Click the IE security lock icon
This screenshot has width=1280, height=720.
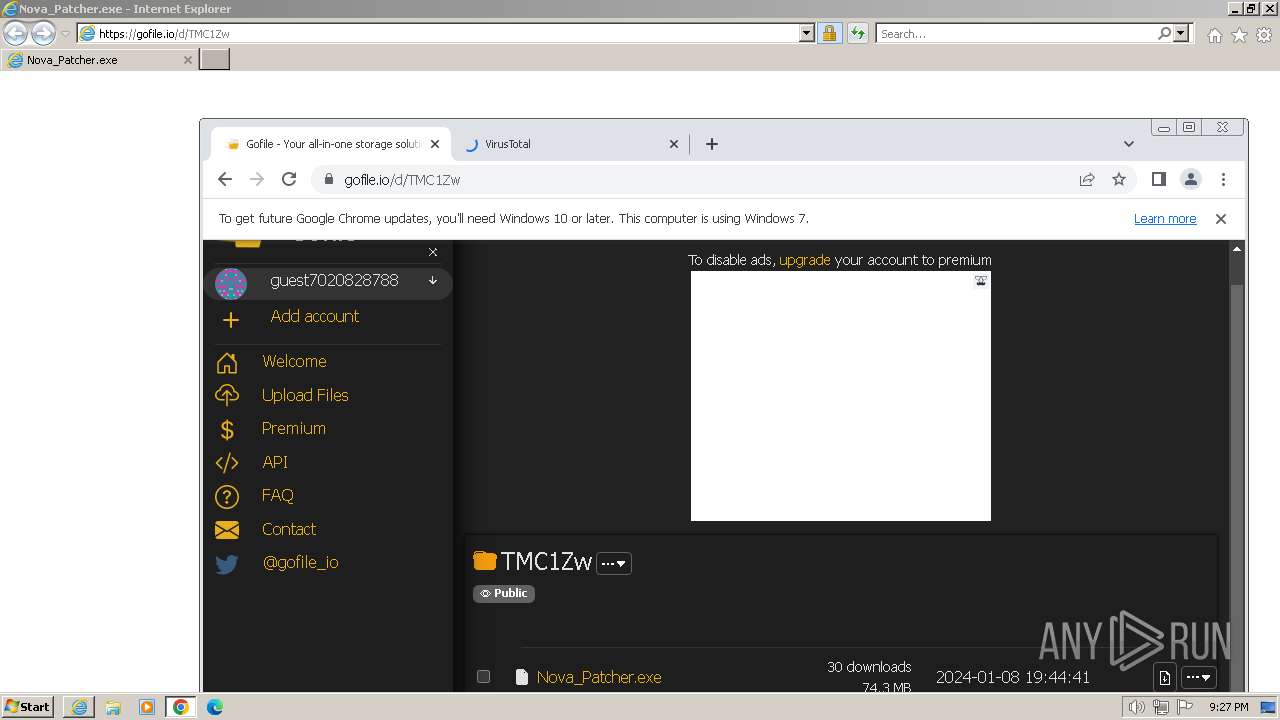(x=829, y=33)
